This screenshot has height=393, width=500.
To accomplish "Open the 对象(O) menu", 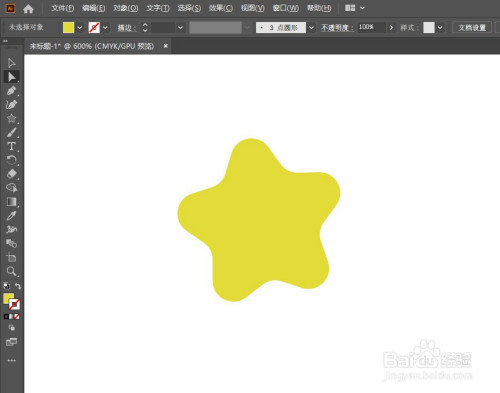I will (126, 8).
